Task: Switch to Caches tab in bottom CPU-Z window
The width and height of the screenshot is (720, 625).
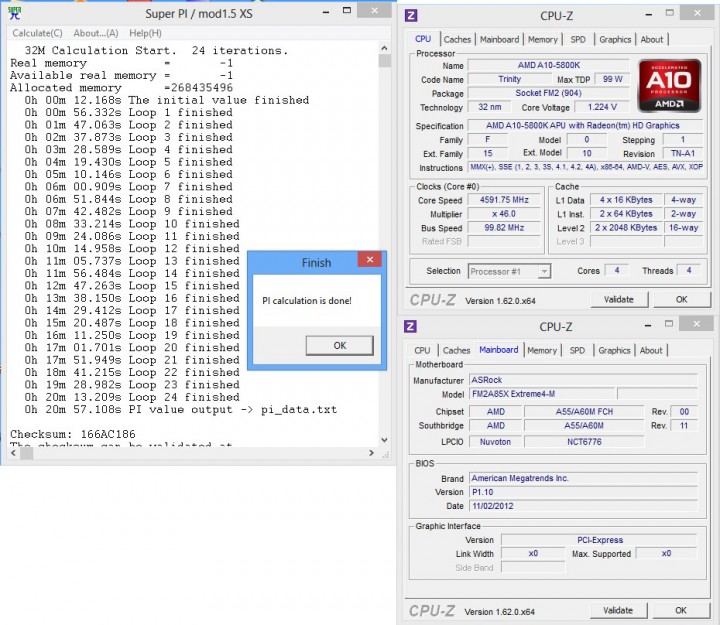Action: pyautogui.click(x=456, y=350)
